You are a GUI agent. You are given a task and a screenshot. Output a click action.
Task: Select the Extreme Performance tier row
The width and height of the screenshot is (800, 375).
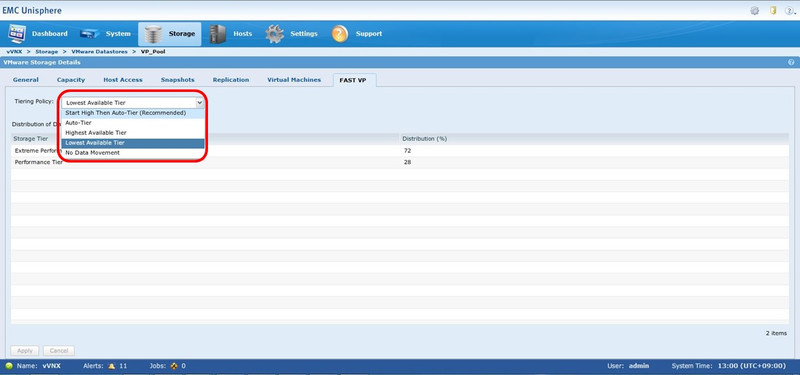coord(400,151)
